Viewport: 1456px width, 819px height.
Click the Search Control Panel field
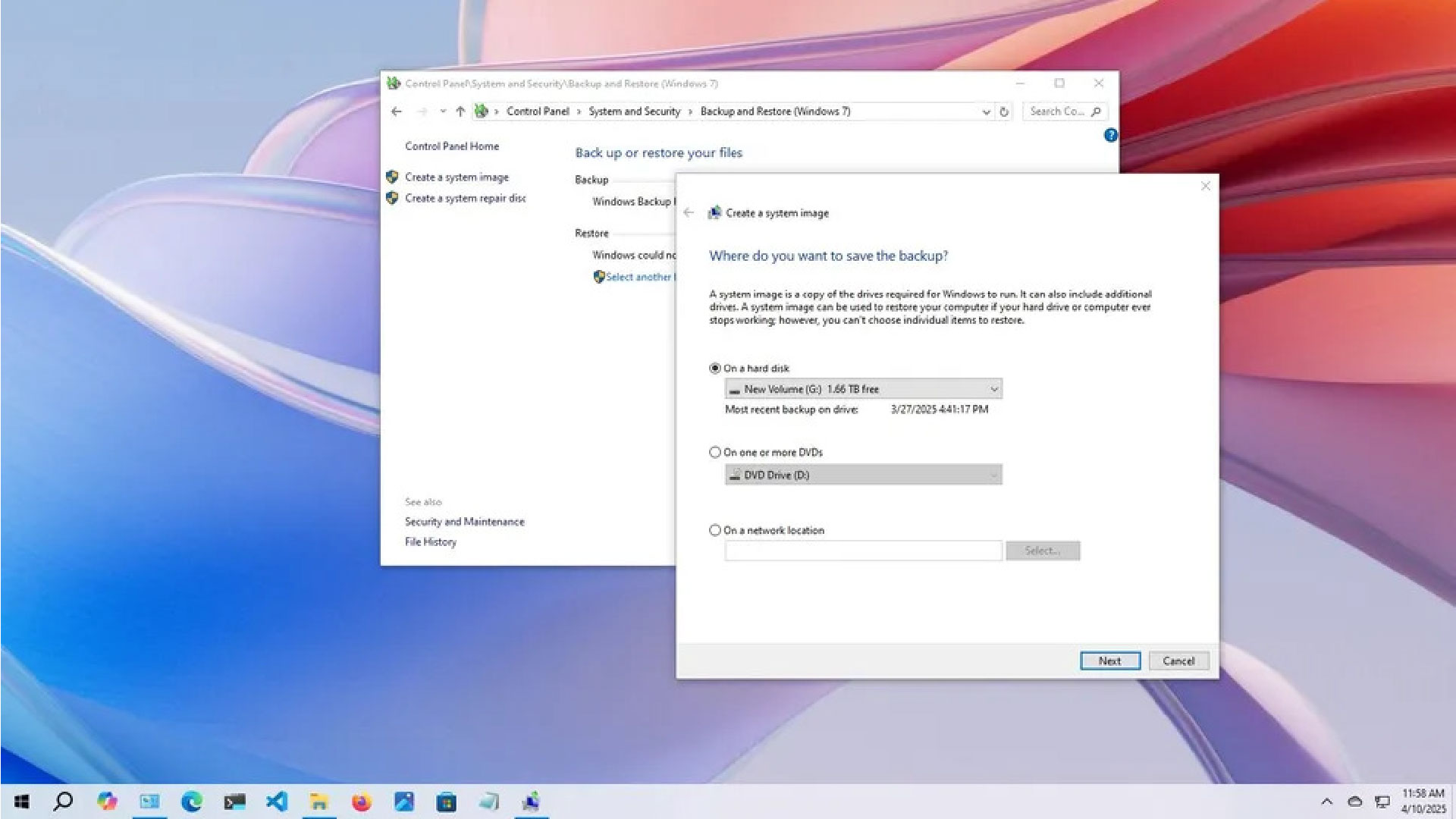[x=1058, y=111]
